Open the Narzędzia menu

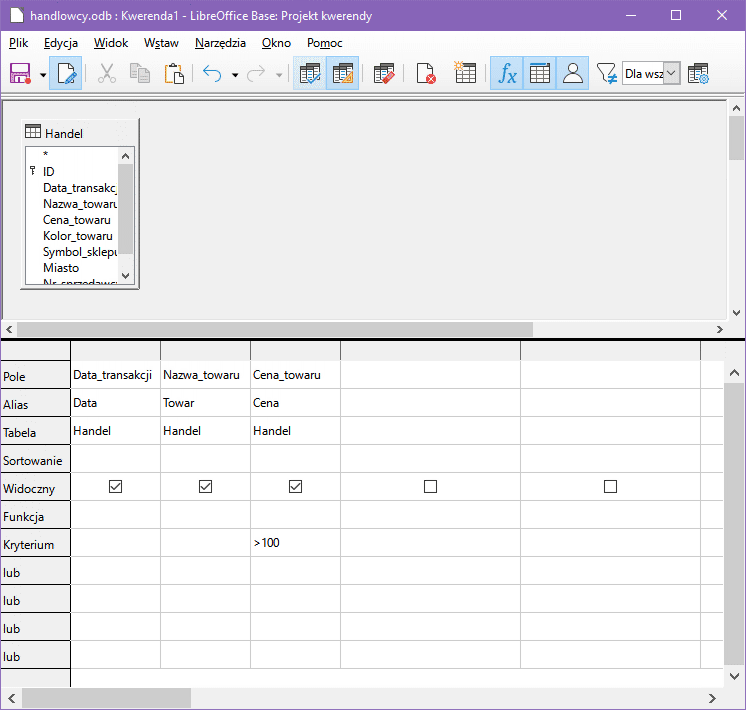[220, 43]
